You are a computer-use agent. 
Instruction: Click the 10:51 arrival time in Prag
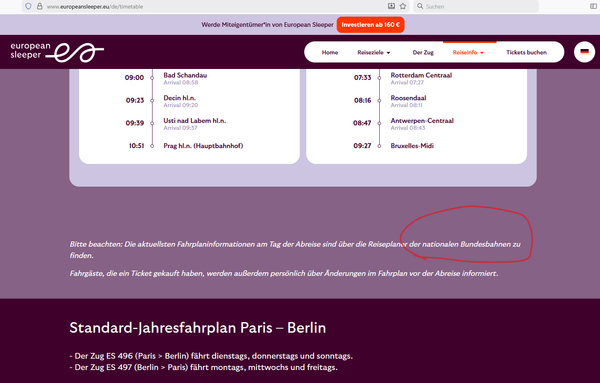(x=136, y=146)
